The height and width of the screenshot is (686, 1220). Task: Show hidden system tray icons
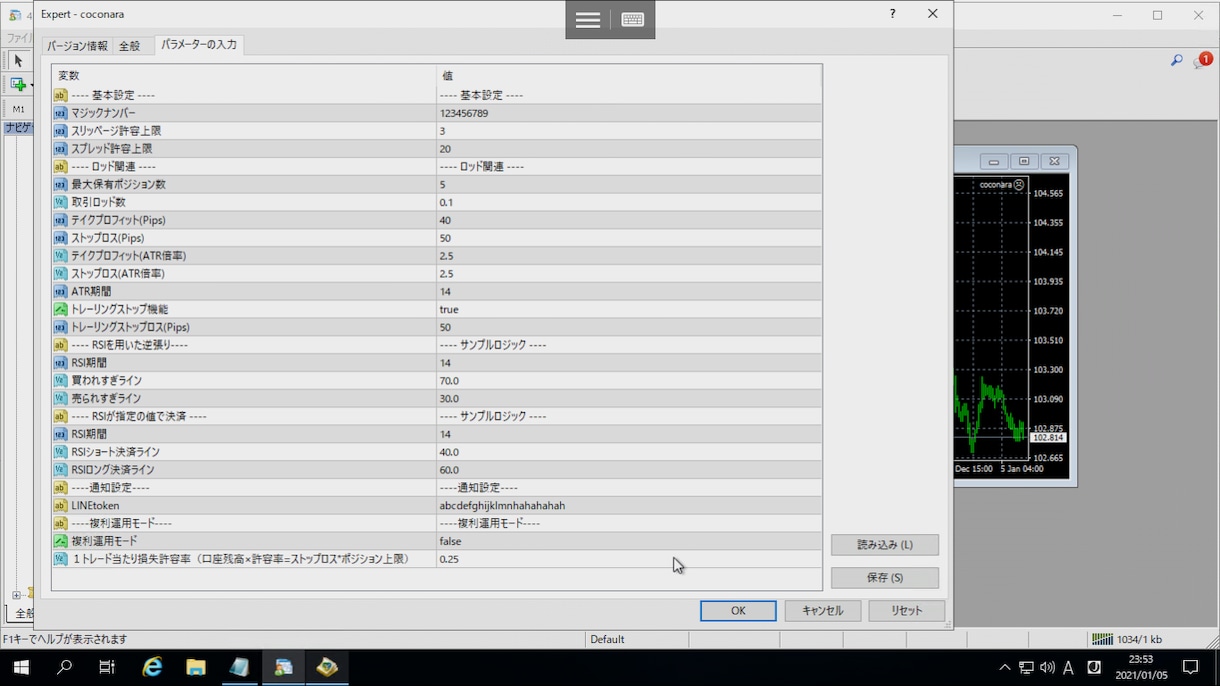[1005, 667]
